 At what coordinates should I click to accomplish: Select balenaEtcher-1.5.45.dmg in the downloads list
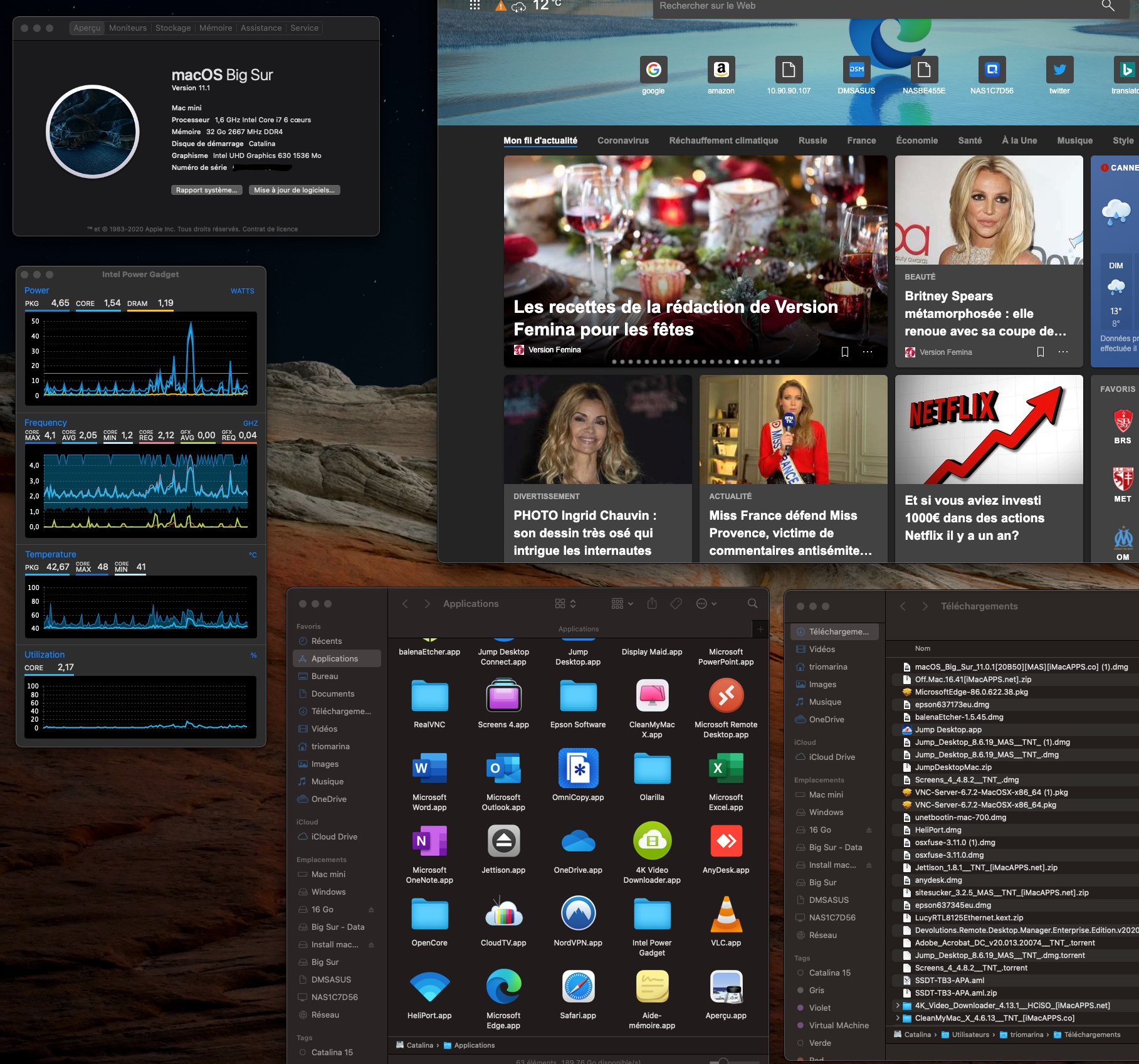point(959,717)
